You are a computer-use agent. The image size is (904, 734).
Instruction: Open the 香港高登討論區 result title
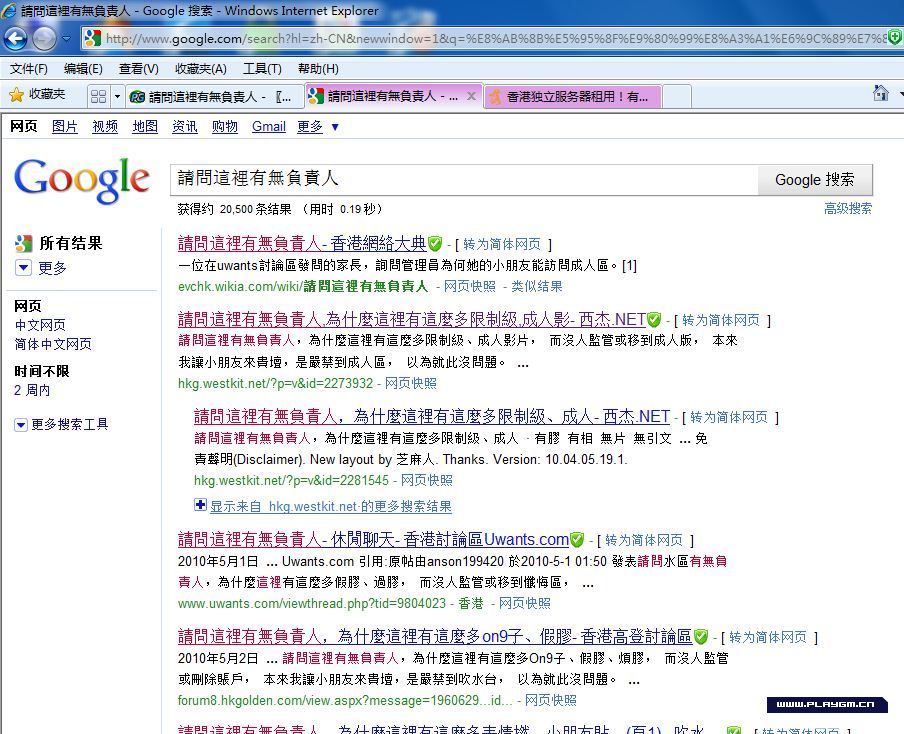435,636
